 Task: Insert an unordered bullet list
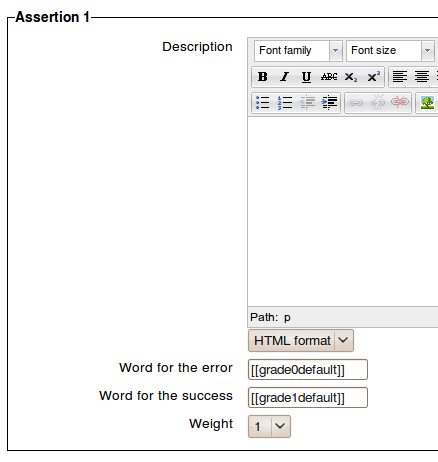coord(263,103)
